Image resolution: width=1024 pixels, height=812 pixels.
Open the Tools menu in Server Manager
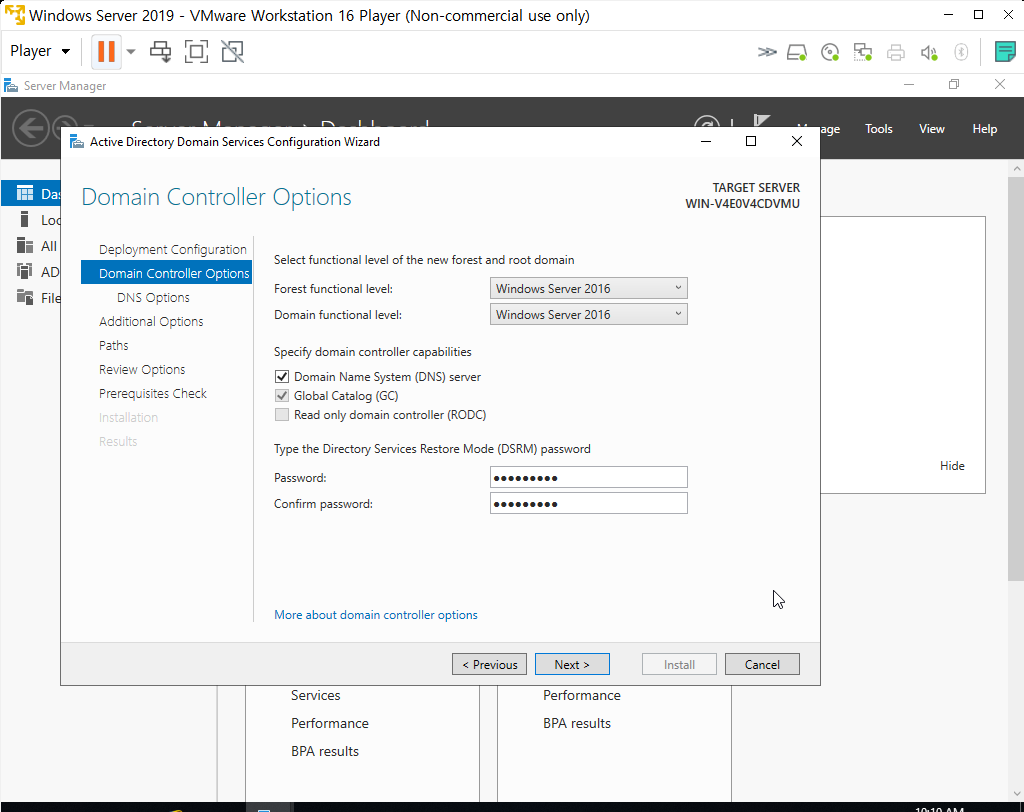[878, 129]
